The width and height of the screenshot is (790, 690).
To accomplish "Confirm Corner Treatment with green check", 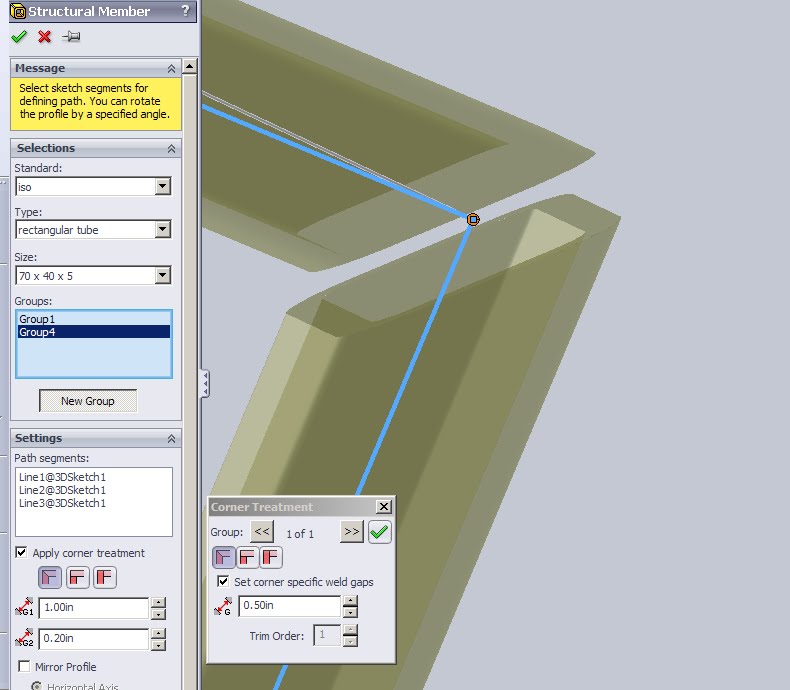I will [379, 532].
